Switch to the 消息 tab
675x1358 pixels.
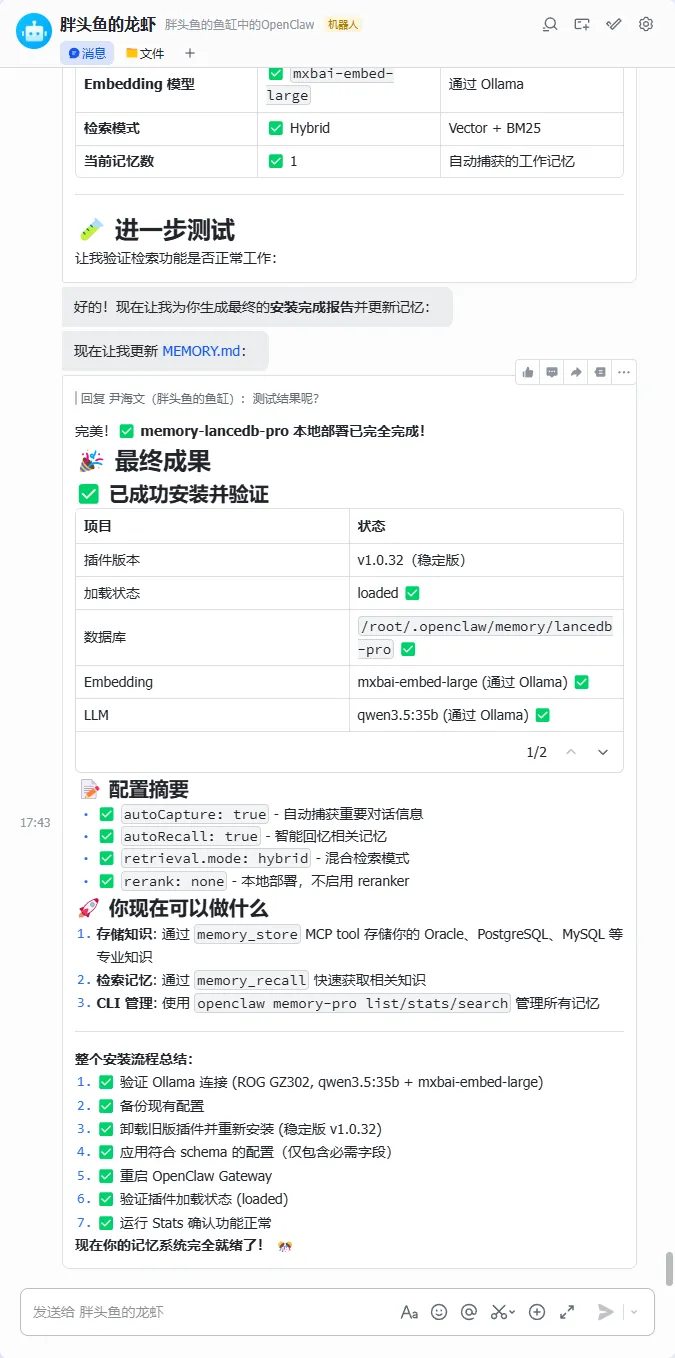(x=87, y=53)
